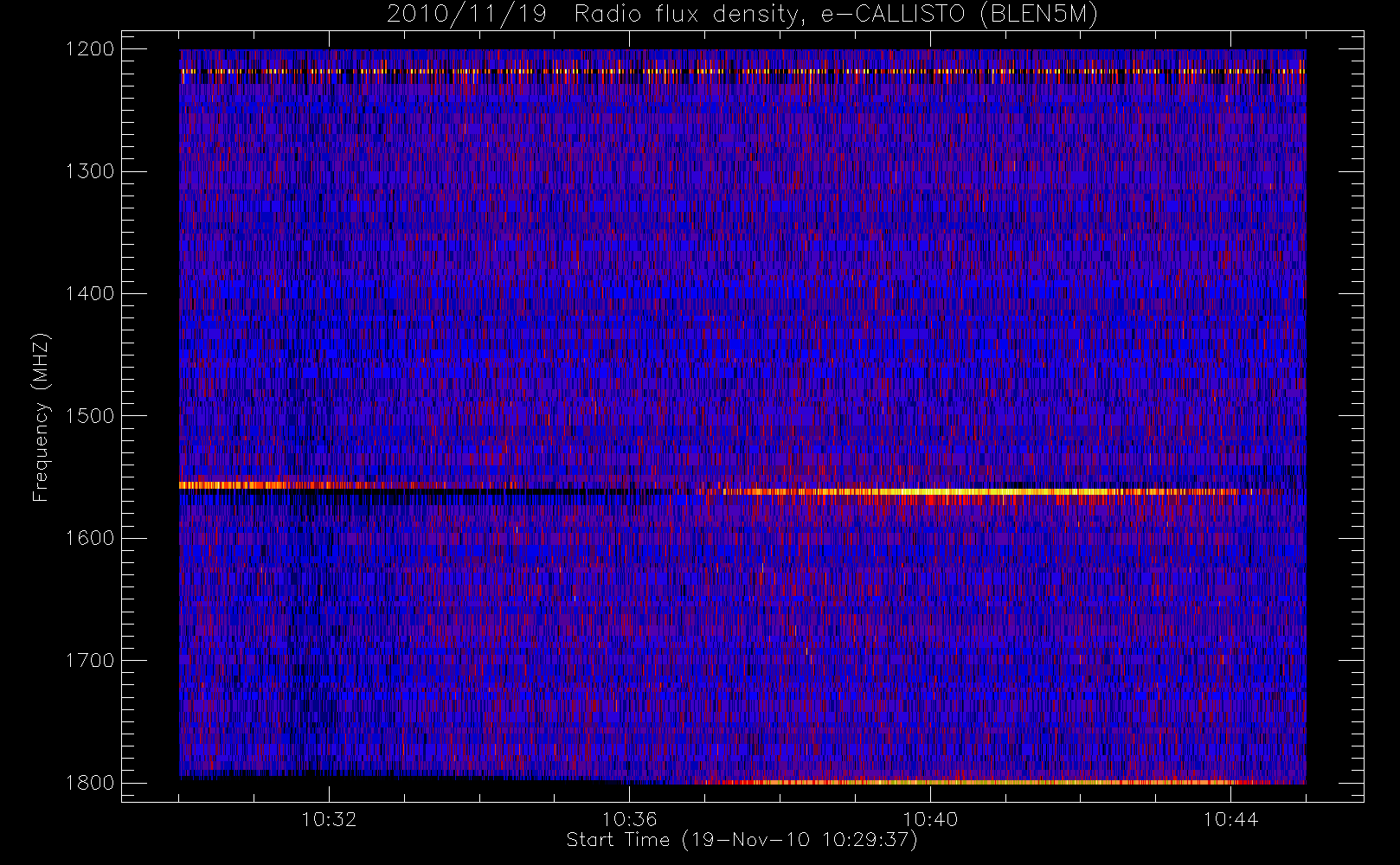
Task: Select the 1400 frequency axis label
Action: (x=91, y=293)
